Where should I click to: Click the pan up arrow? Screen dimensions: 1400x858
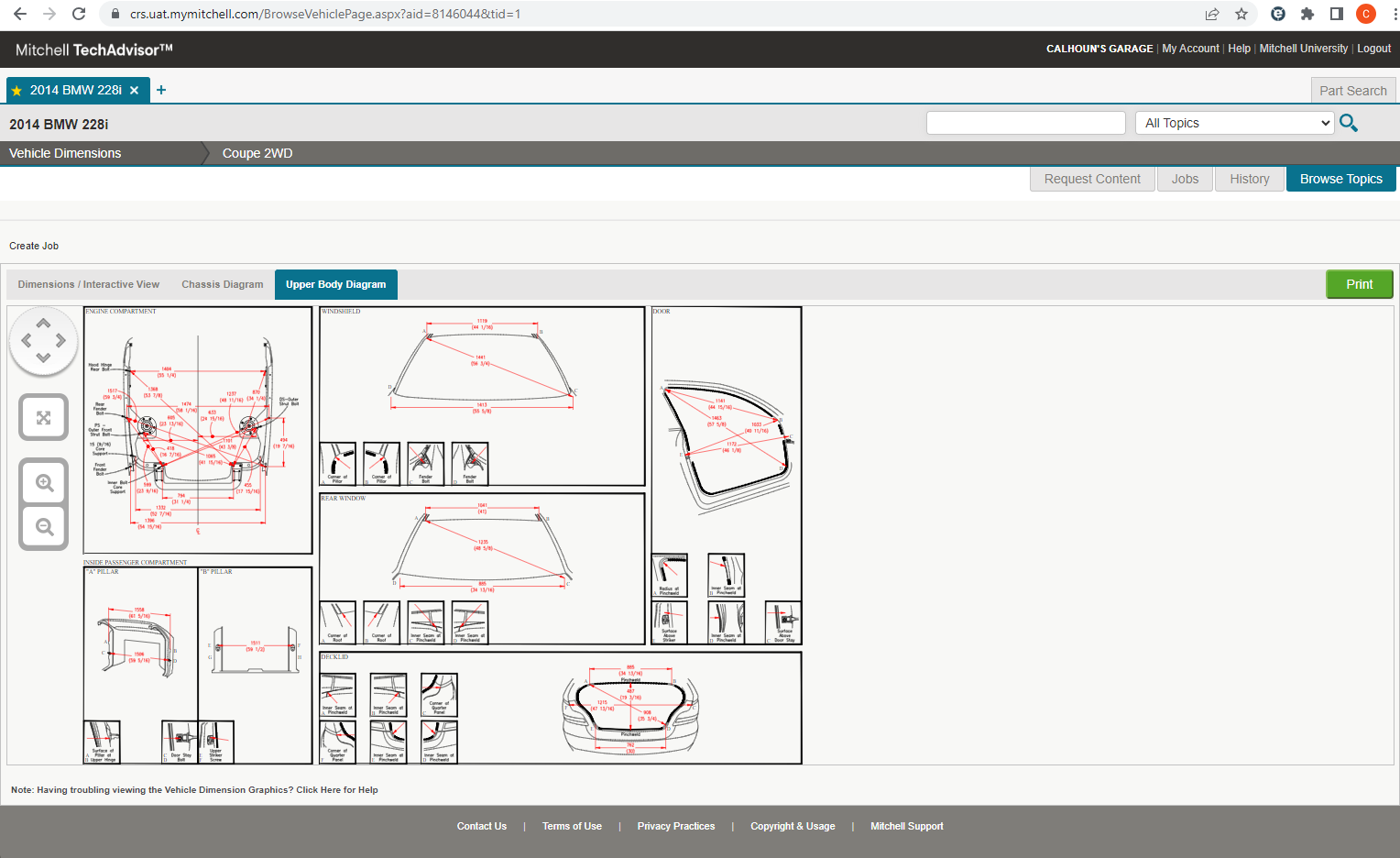point(43,324)
